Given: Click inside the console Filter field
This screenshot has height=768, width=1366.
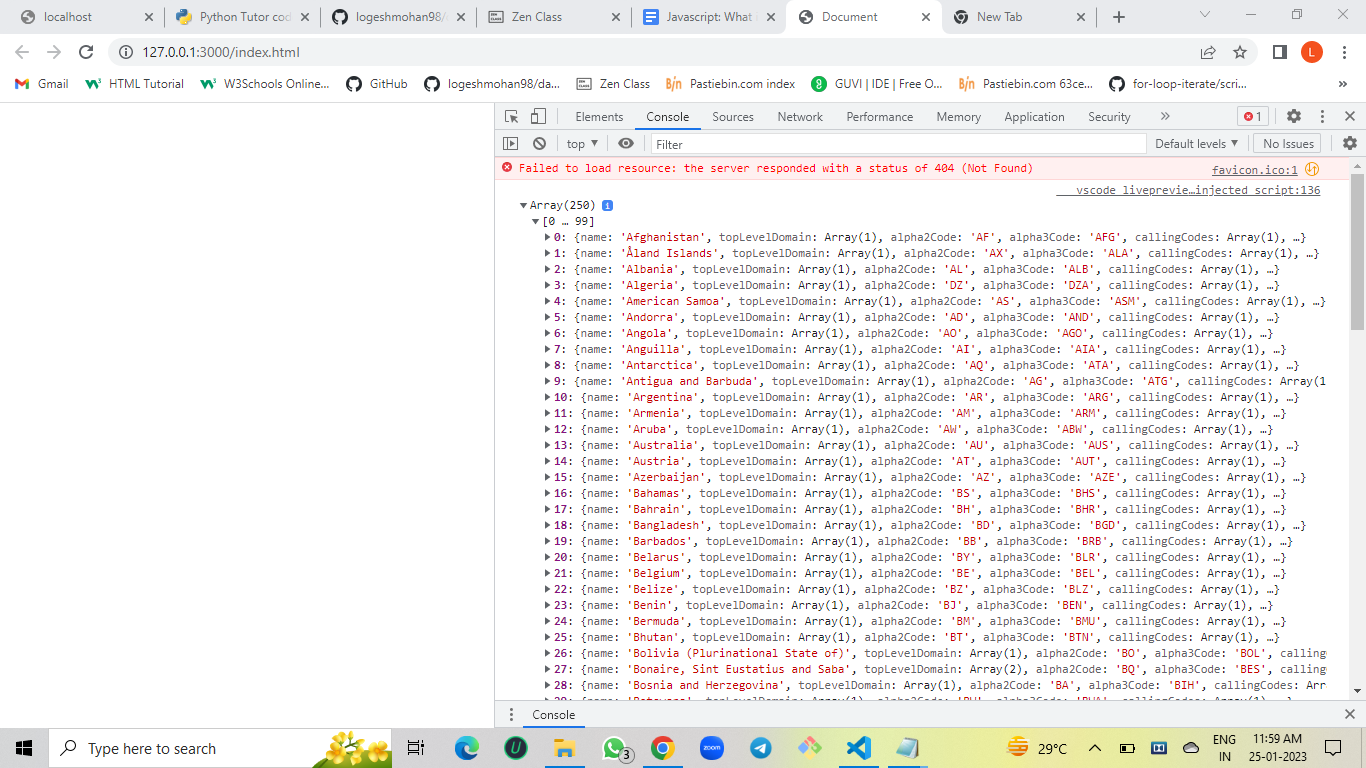Looking at the screenshot, I should (800, 143).
